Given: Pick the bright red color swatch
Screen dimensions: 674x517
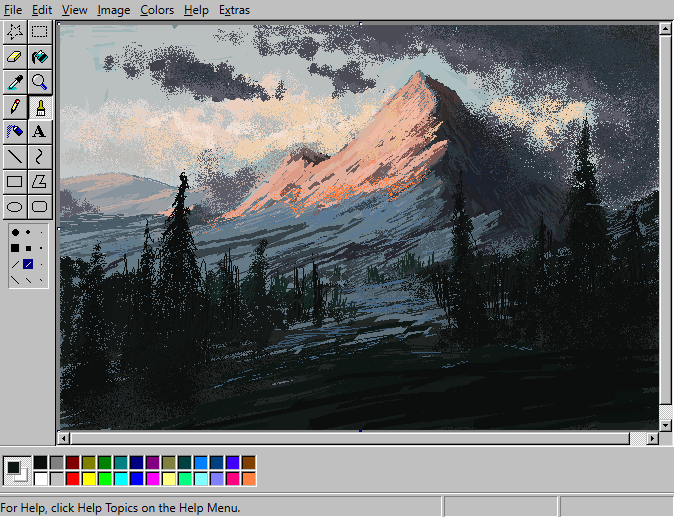Looking at the screenshot, I should tap(73, 479).
